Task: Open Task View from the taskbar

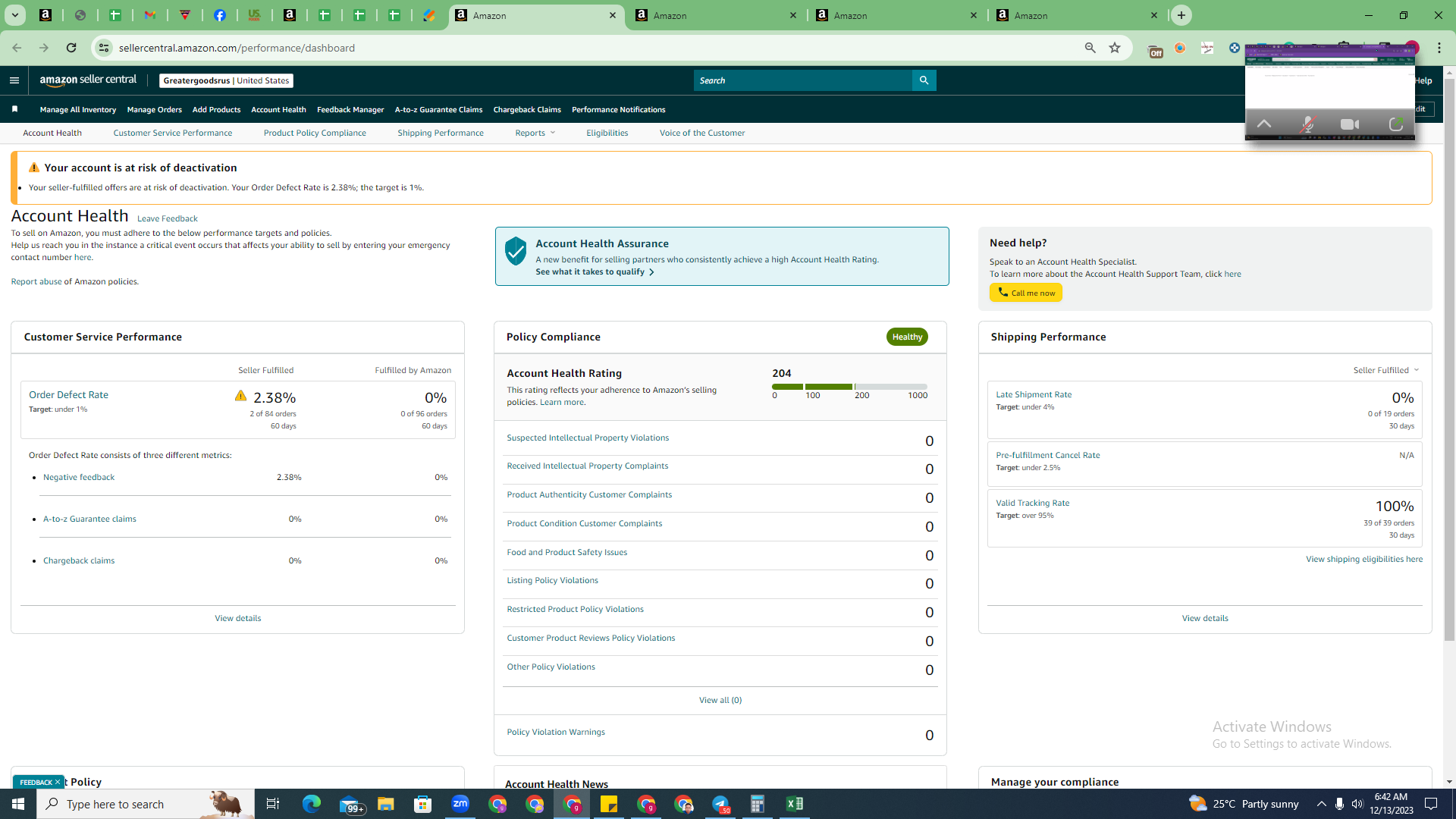Action: click(x=273, y=804)
